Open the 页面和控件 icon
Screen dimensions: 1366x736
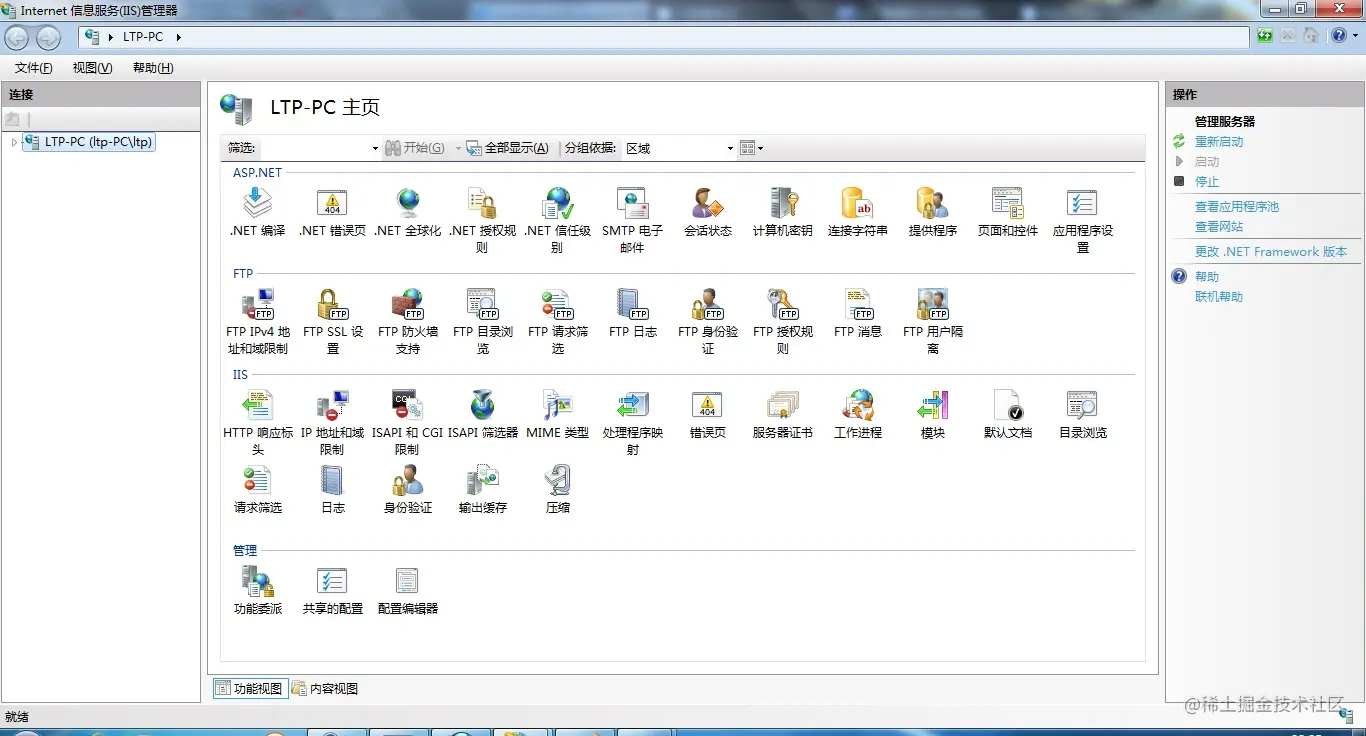1008,204
